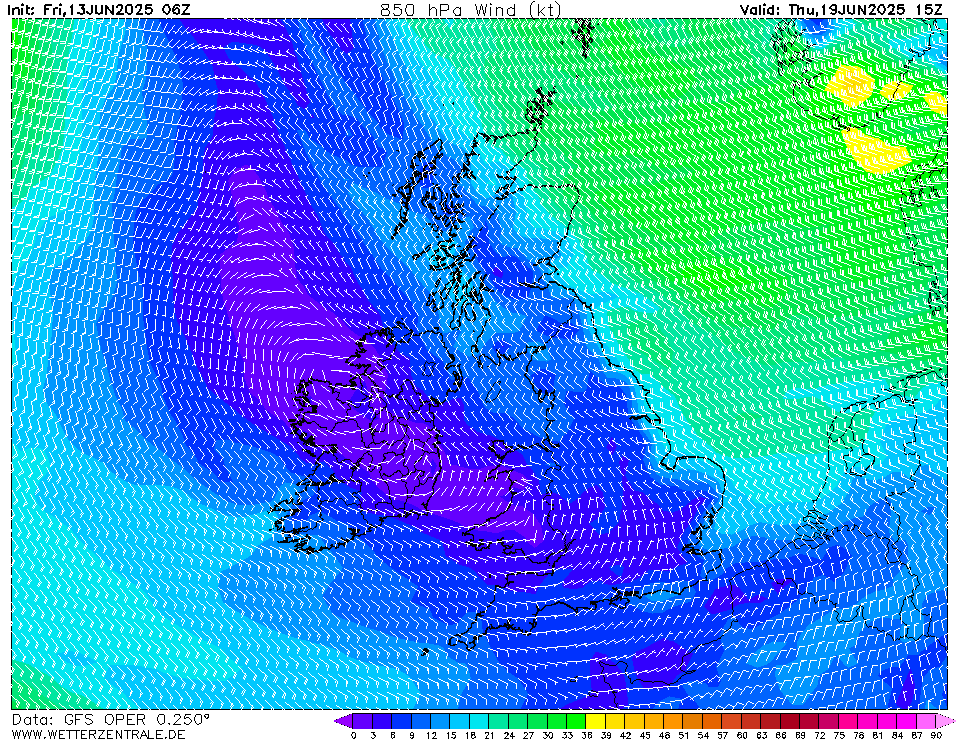Click the cyan 18–21 kt legend swatch
The height and width of the screenshot is (741, 959).
[480, 720]
